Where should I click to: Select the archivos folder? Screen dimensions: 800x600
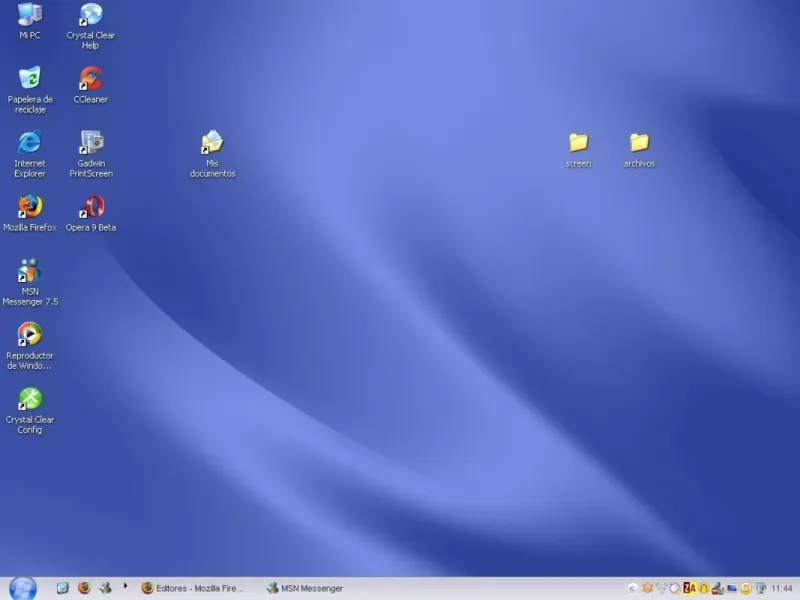coord(639,150)
